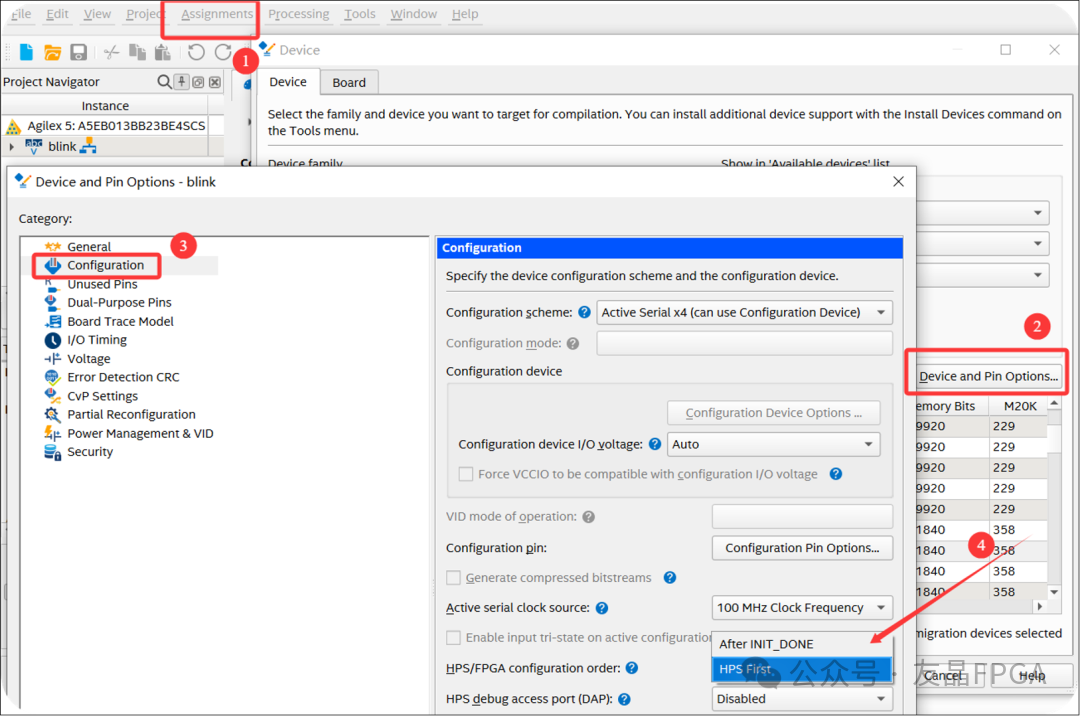Click device list scrollbar down arrow
This screenshot has height=716, width=1080.
[x=1054, y=592]
